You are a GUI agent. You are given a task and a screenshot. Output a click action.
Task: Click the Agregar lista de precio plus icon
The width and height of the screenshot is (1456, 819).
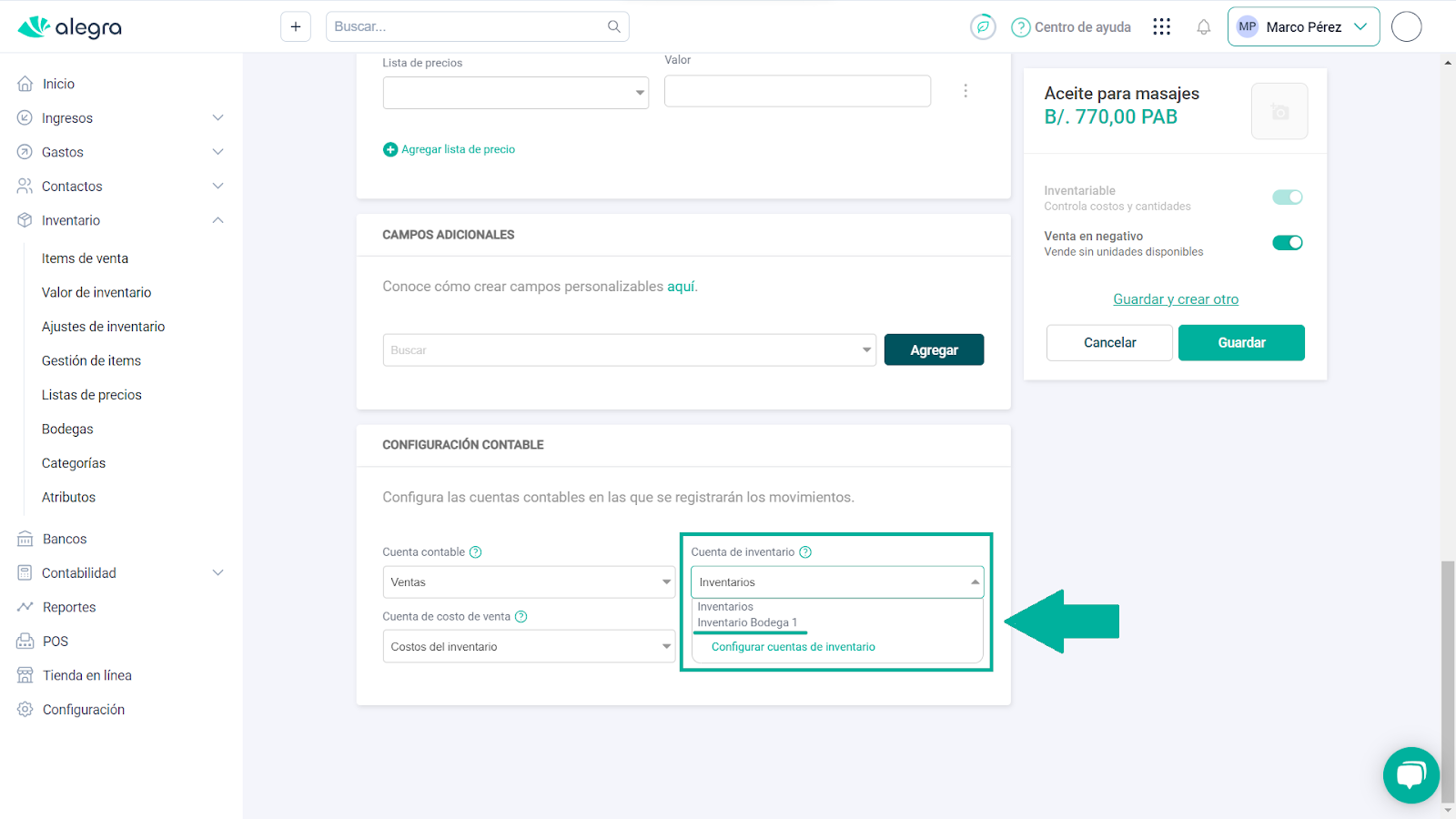[390, 149]
